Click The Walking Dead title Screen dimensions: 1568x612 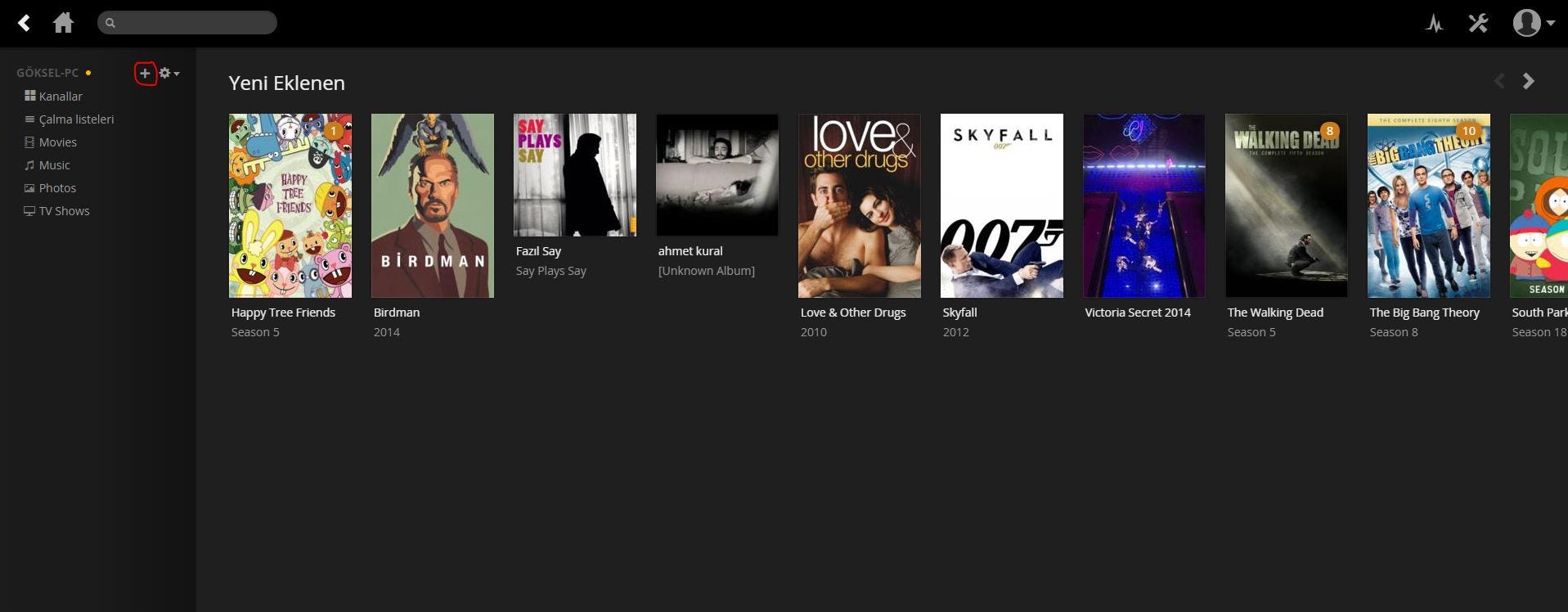click(x=1275, y=313)
